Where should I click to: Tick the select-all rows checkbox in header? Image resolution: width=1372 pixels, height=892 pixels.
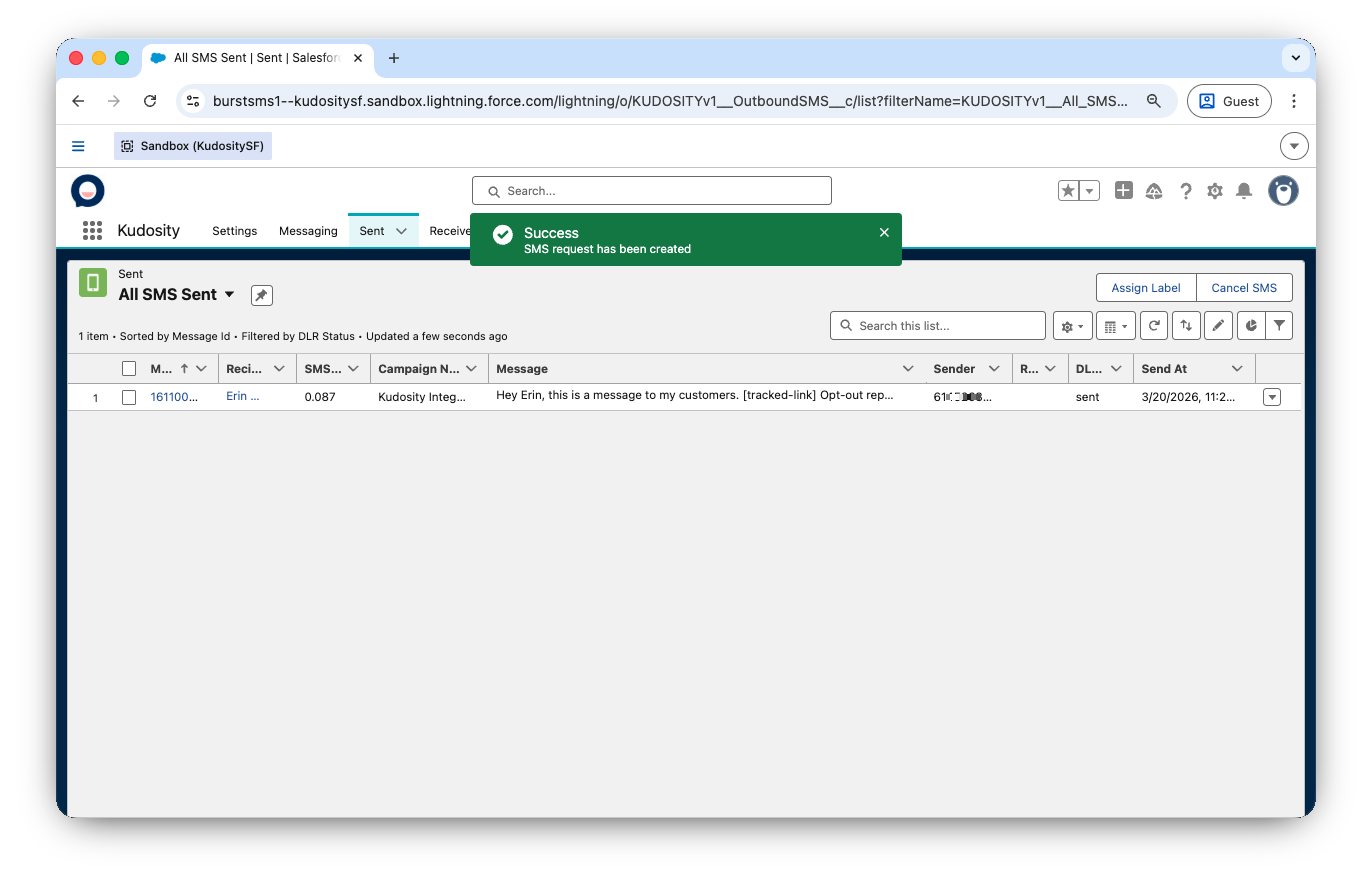129,369
